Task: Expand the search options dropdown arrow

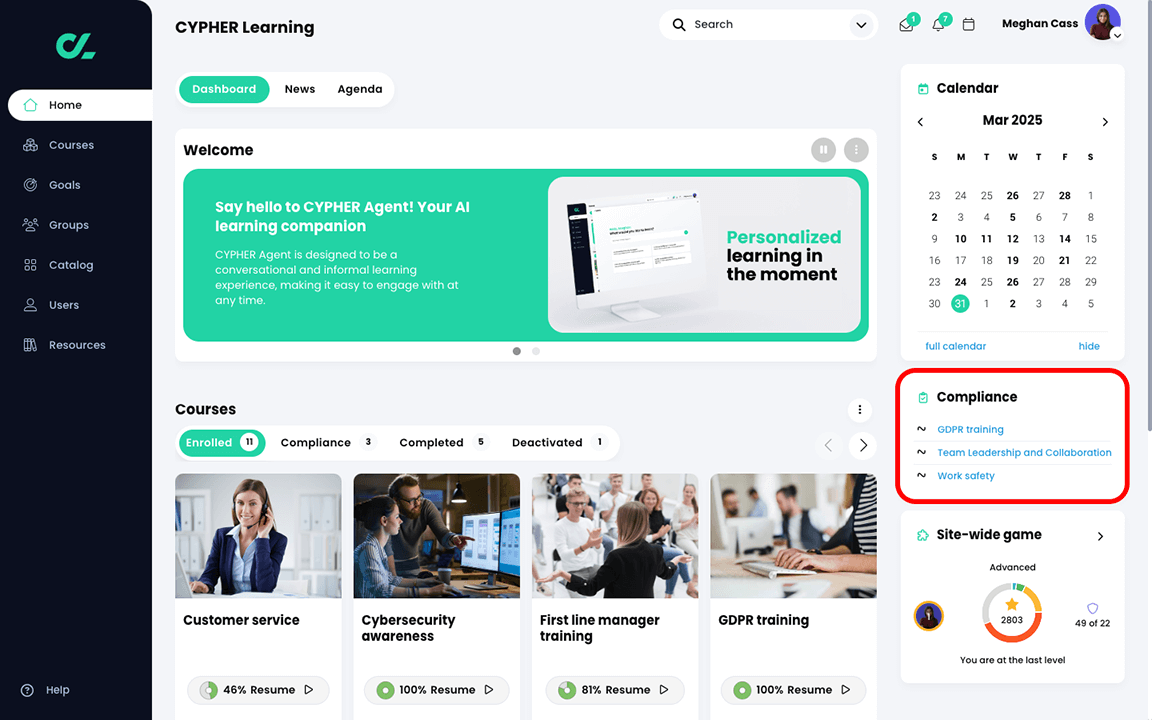Action: pos(861,25)
